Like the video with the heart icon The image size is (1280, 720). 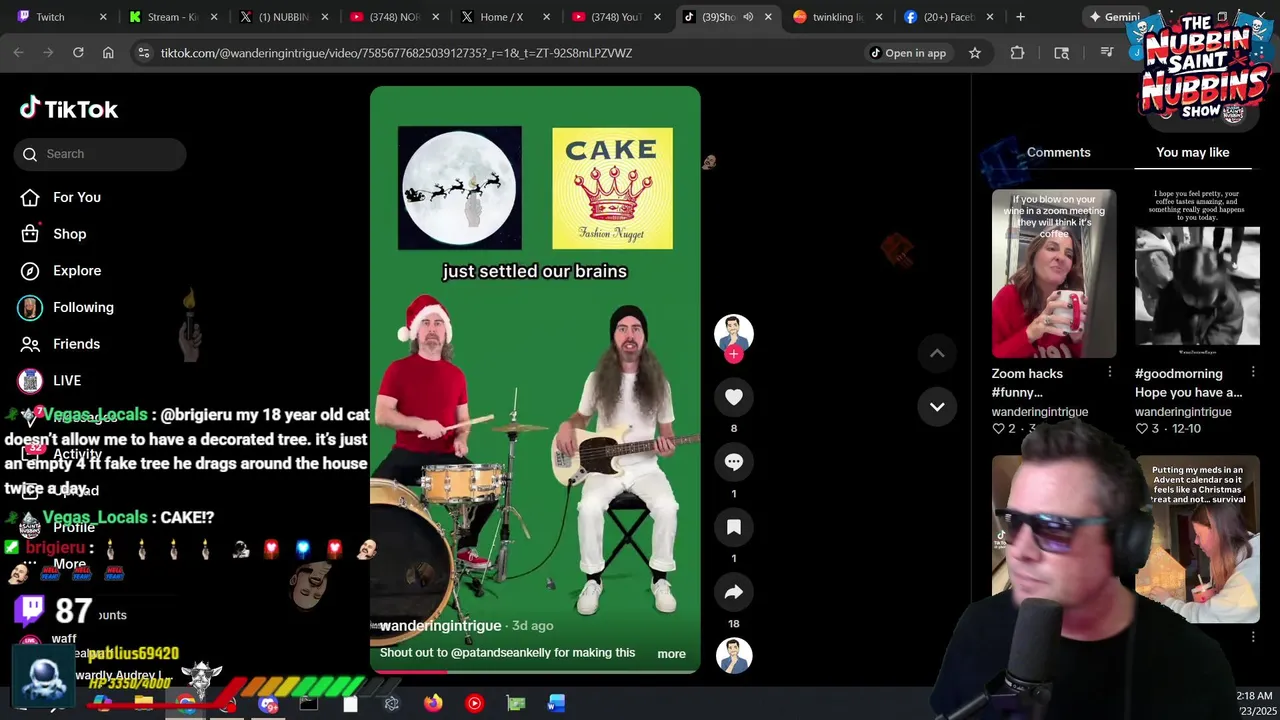pyautogui.click(x=733, y=397)
